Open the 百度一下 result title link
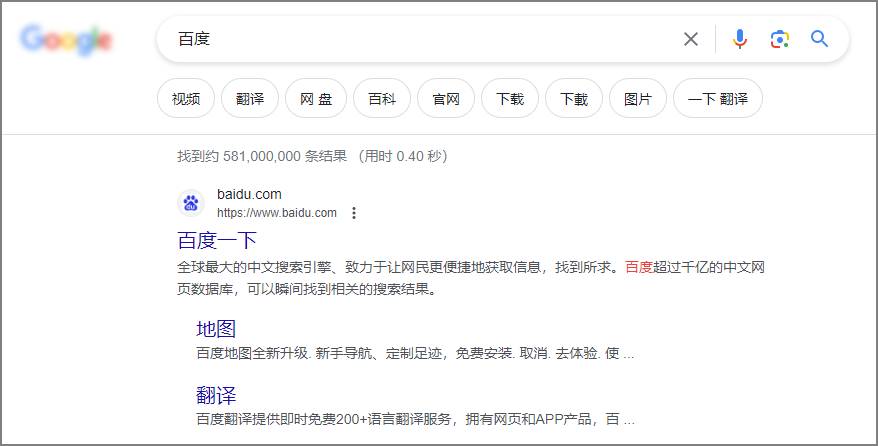Image resolution: width=878 pixels, height=446 pixels. (x=217, y=241)
